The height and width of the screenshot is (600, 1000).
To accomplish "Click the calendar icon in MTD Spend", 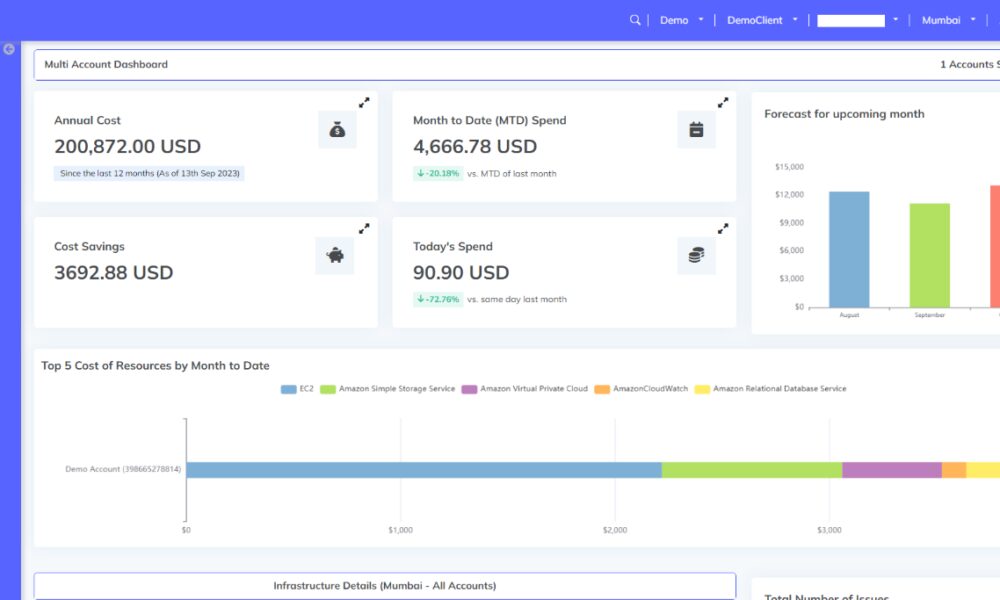I will [696, 130].
